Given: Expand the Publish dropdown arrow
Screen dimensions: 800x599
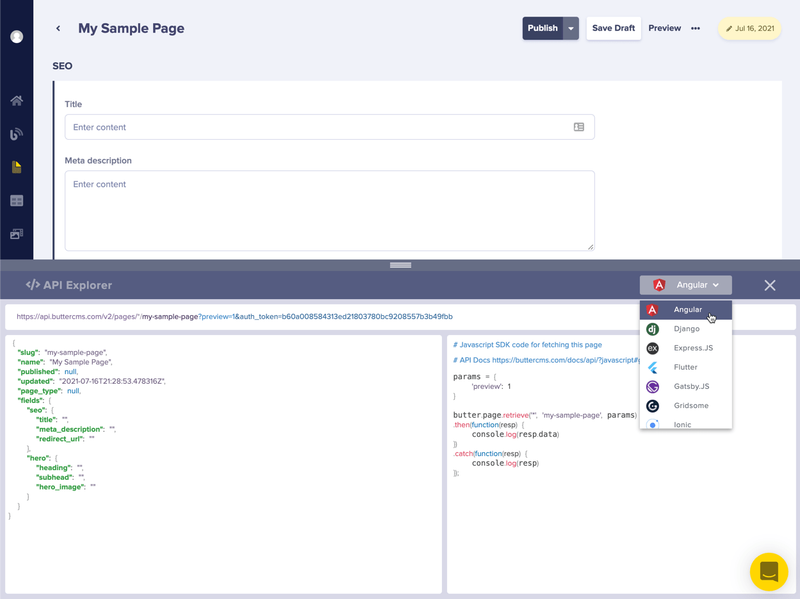Looking at the screenshot, I should 571,29.
